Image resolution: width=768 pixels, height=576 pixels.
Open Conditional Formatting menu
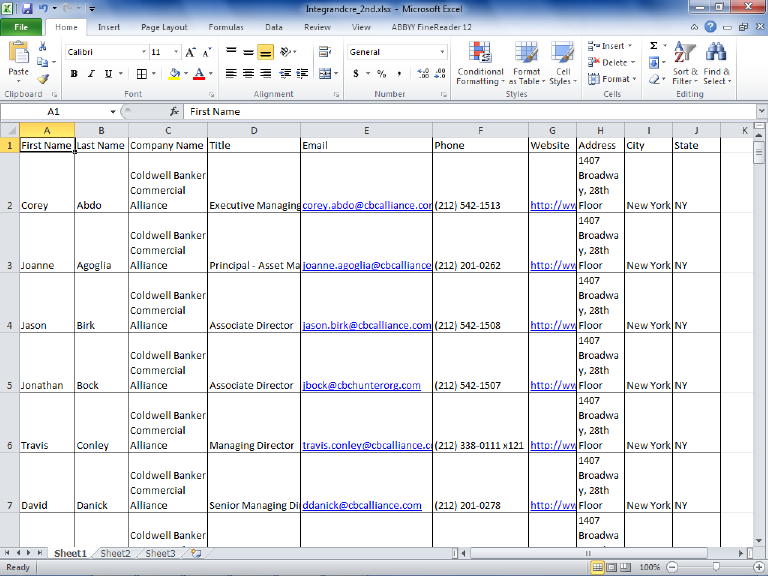coord(480,64)
